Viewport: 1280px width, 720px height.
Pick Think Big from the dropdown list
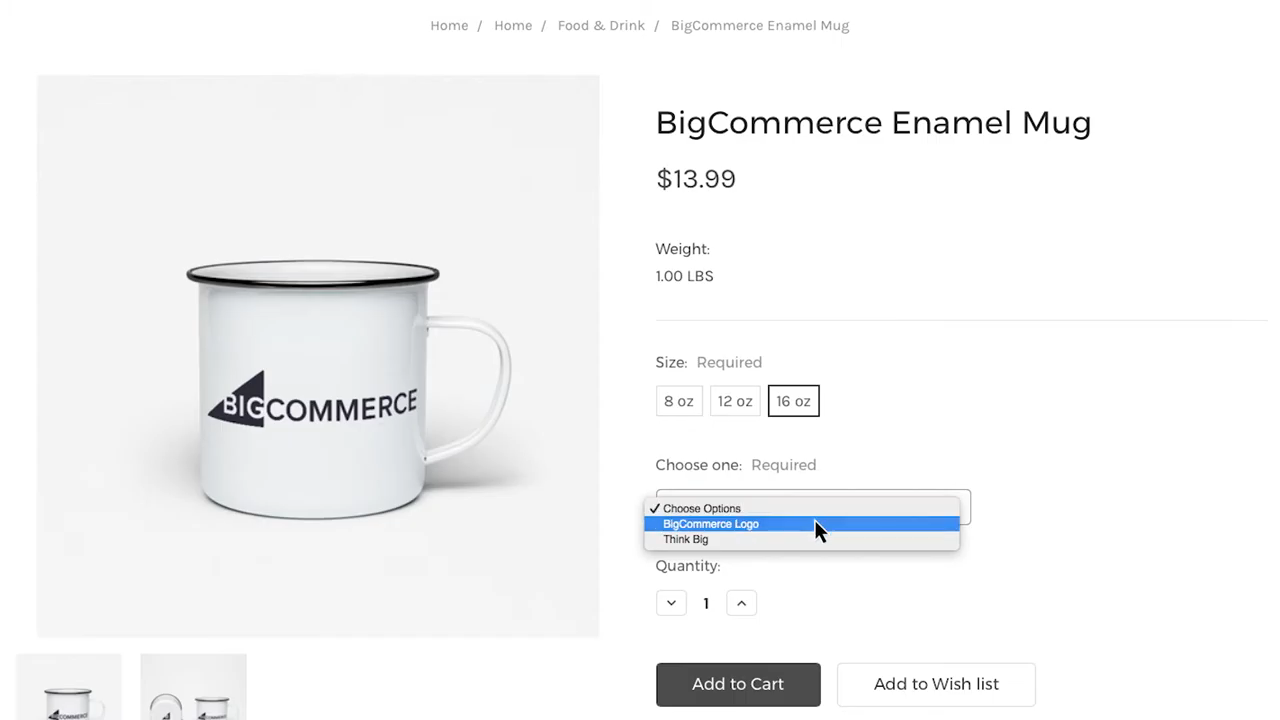(x=686, y=539)
